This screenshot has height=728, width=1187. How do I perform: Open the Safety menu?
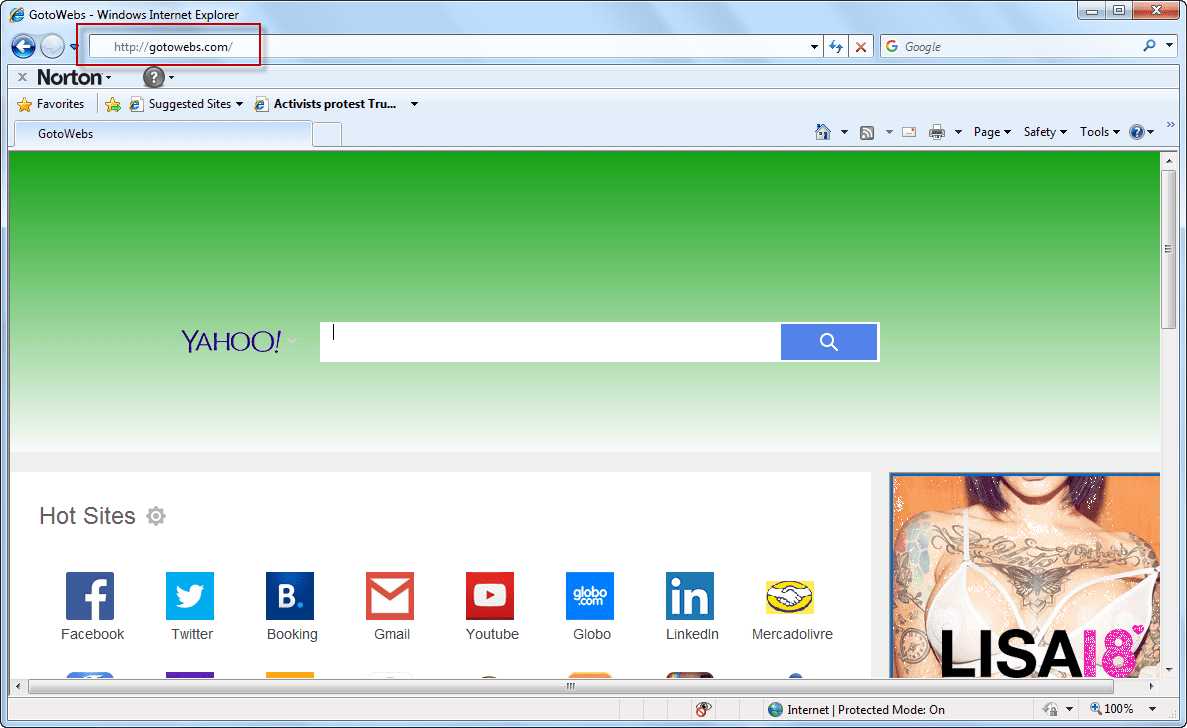click(1045, 132)
